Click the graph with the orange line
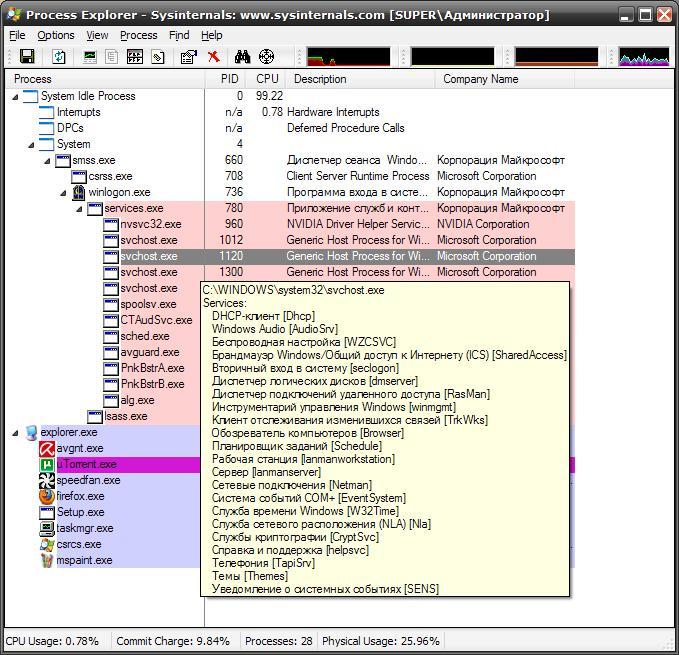The image size is (679, 655). pyautogui.click(x=556, y=56)
